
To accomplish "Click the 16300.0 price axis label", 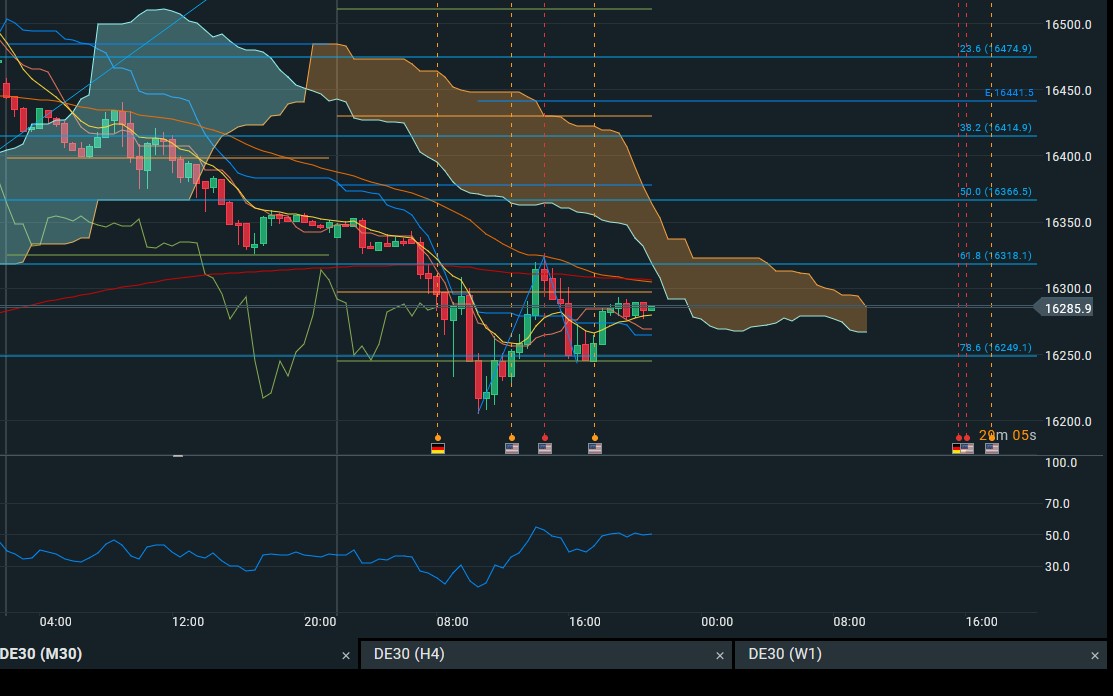I will coord(1068,289).
